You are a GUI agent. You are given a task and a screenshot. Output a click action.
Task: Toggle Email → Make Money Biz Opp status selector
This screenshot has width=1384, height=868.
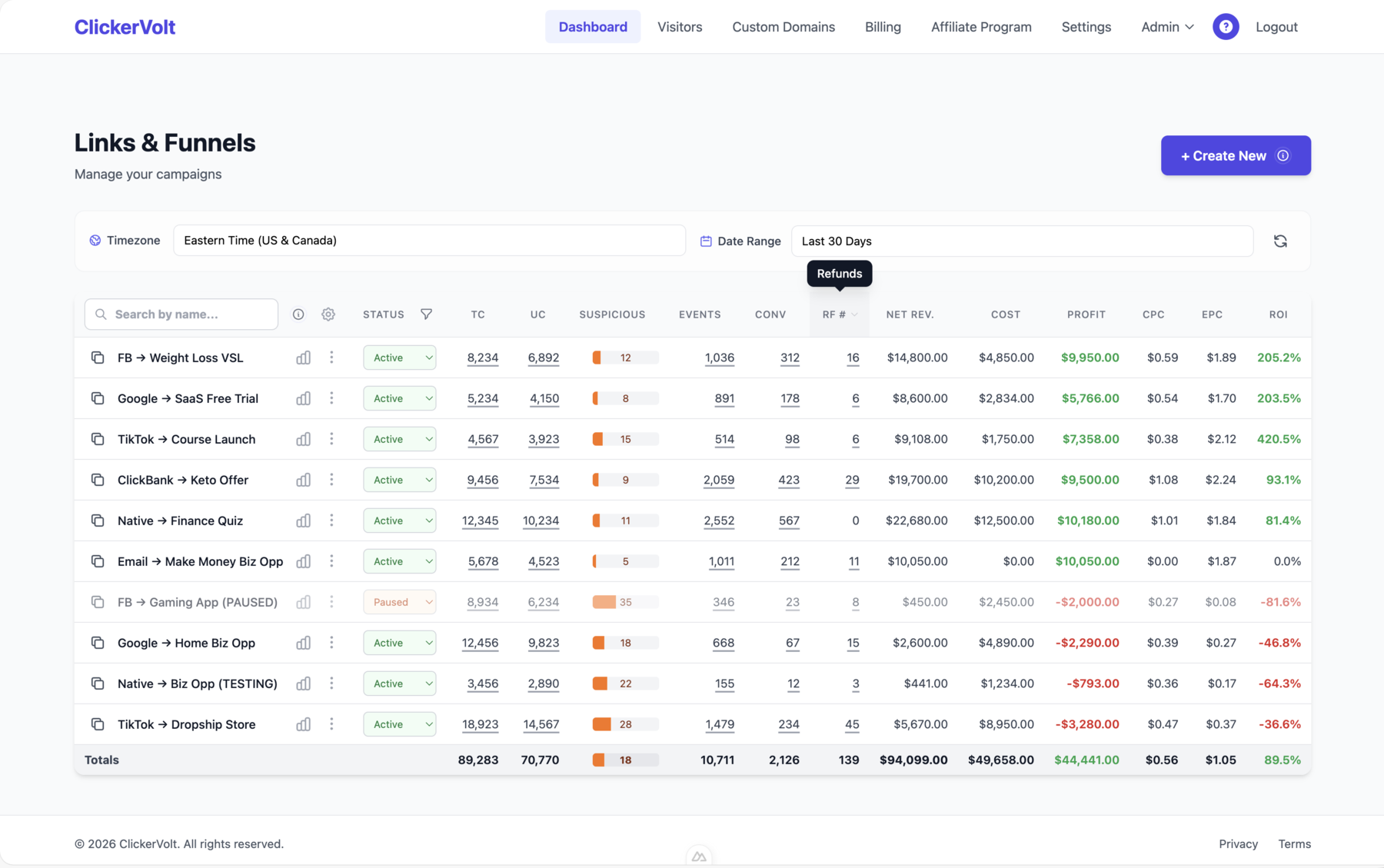(399, 561)
